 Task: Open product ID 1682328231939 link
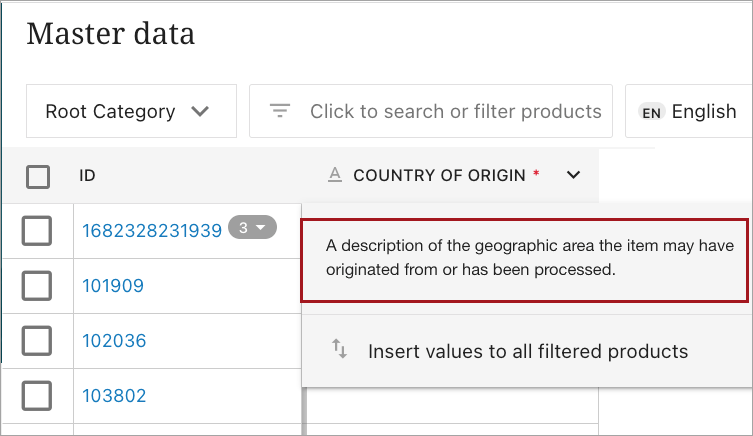[152, 231]
